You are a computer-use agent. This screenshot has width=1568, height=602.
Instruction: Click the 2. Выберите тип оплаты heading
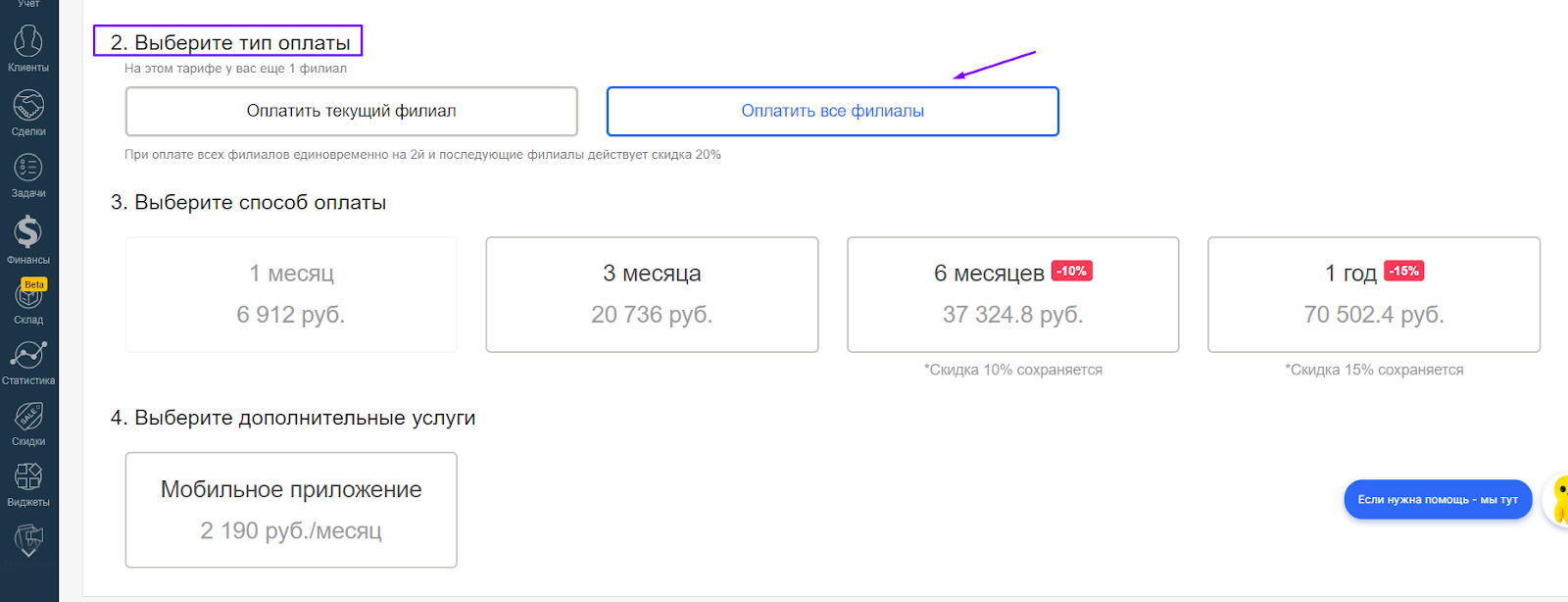(230, 43)
